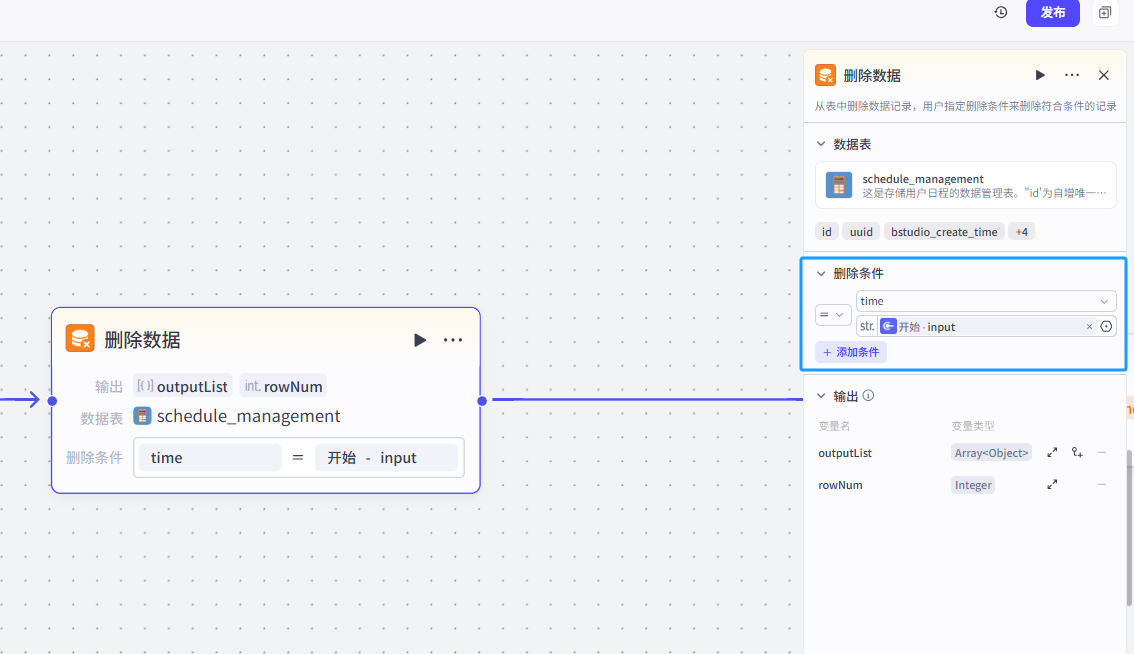Collapse the 删除条件 section

[821, 273]
